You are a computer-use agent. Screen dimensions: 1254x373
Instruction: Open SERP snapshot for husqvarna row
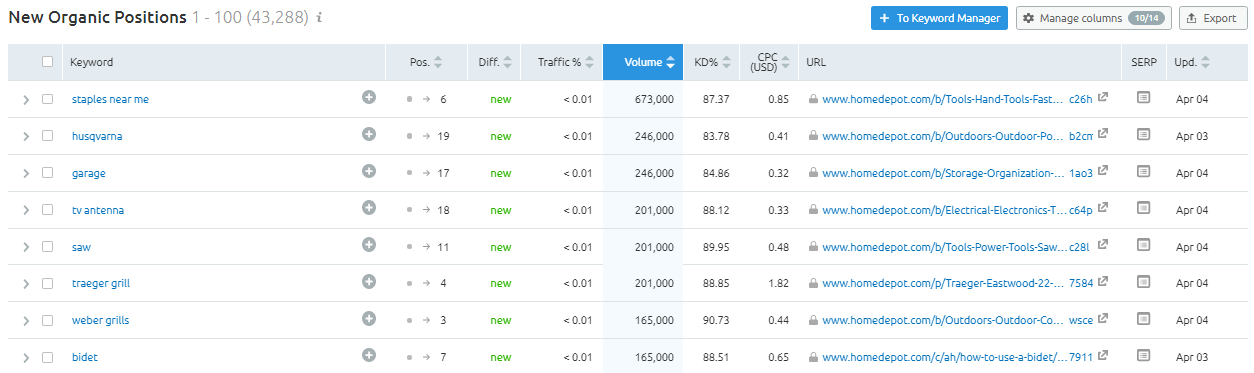pos(1144,135)
